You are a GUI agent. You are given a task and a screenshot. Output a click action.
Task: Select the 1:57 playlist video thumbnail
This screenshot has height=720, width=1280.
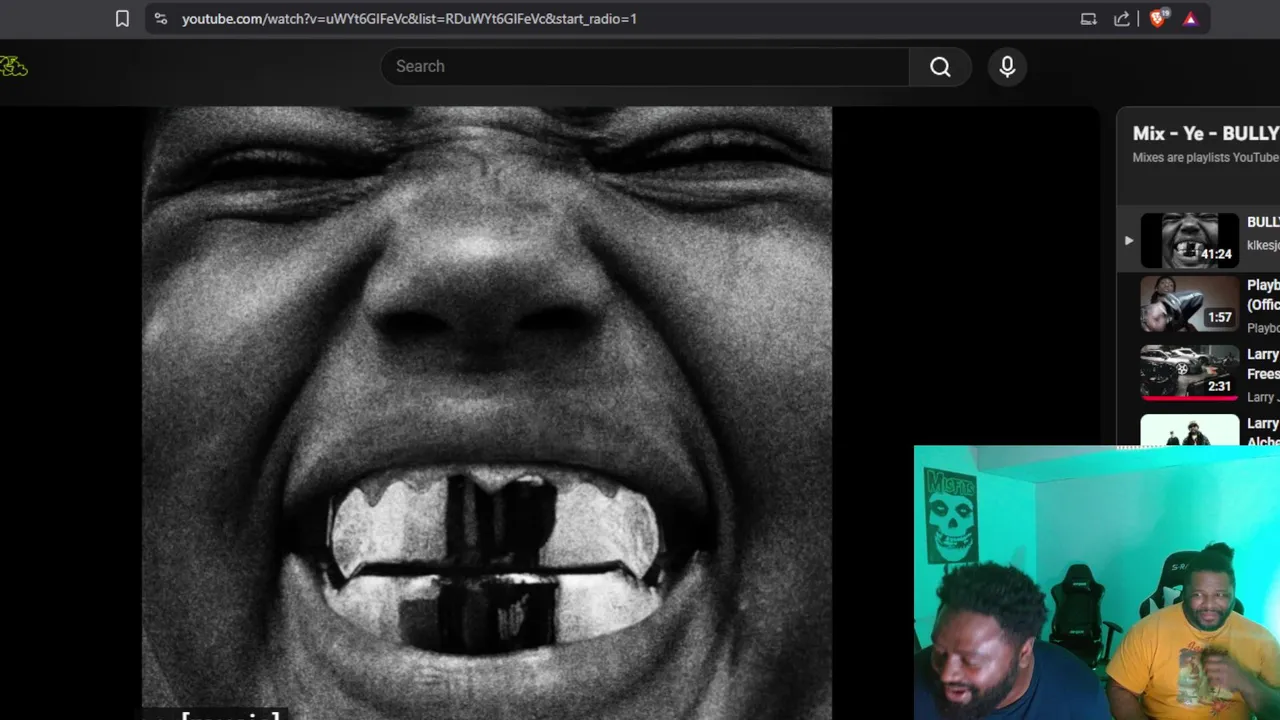click(1190, 304)
